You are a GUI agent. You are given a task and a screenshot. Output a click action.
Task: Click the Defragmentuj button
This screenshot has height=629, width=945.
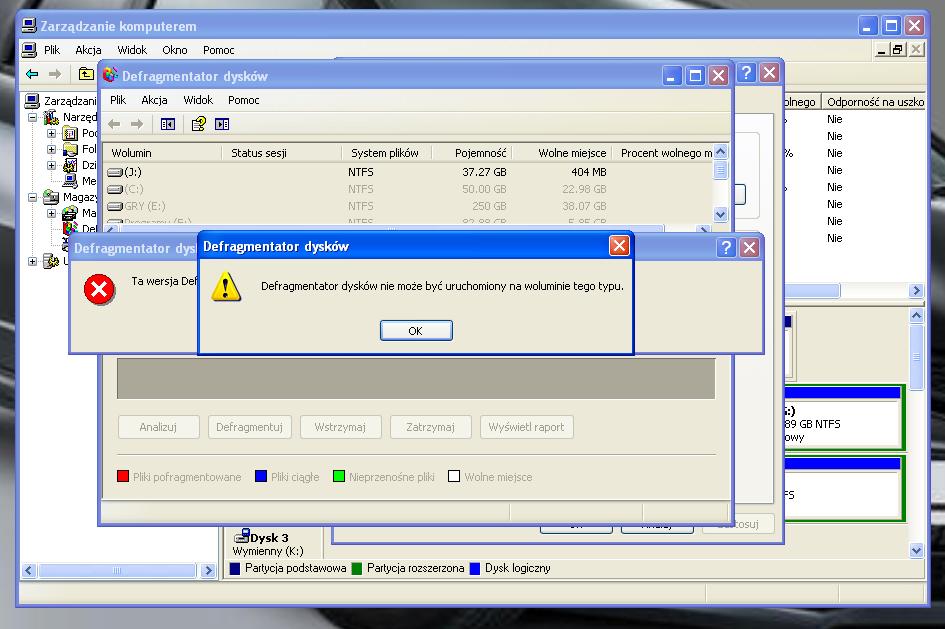[x=250, y=427]
